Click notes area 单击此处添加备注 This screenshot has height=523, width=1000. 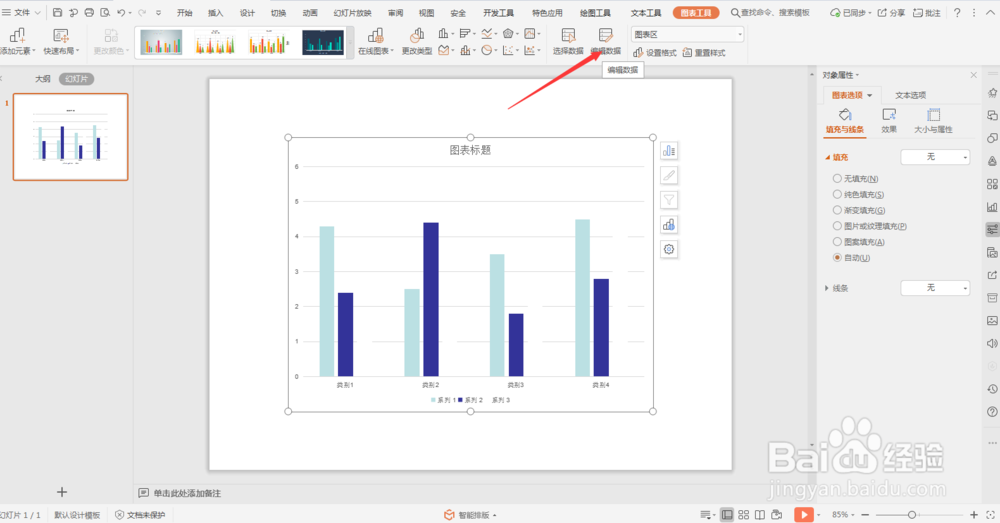(187, 493)
